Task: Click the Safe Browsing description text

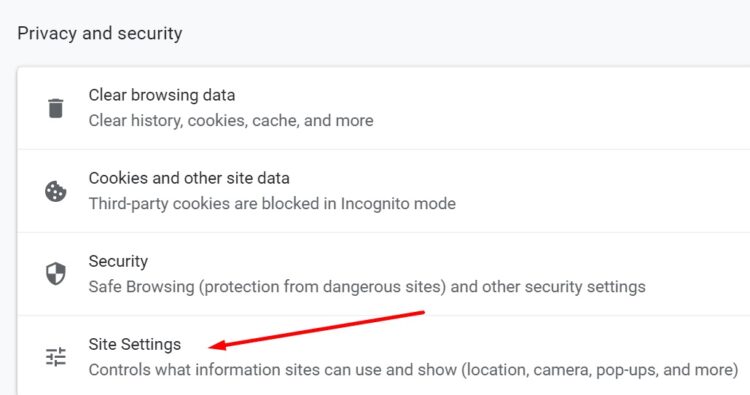Action: [x=367, y=287]
